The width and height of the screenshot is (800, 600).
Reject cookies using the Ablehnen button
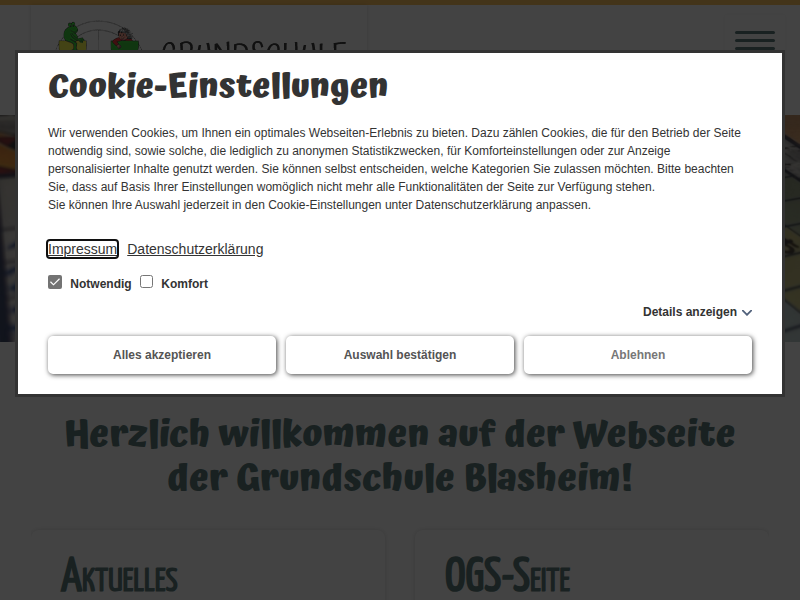(x=637, y=355)
